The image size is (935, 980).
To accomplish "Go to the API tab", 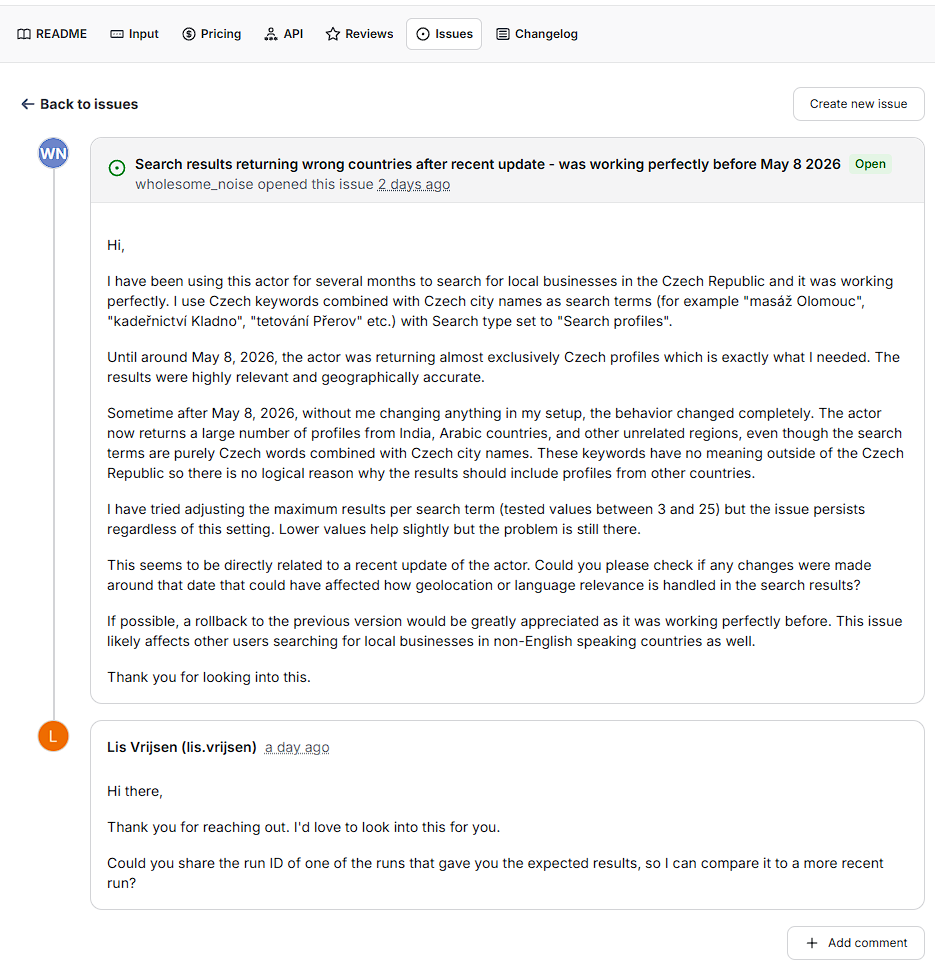I will click(x=284, y=34).
